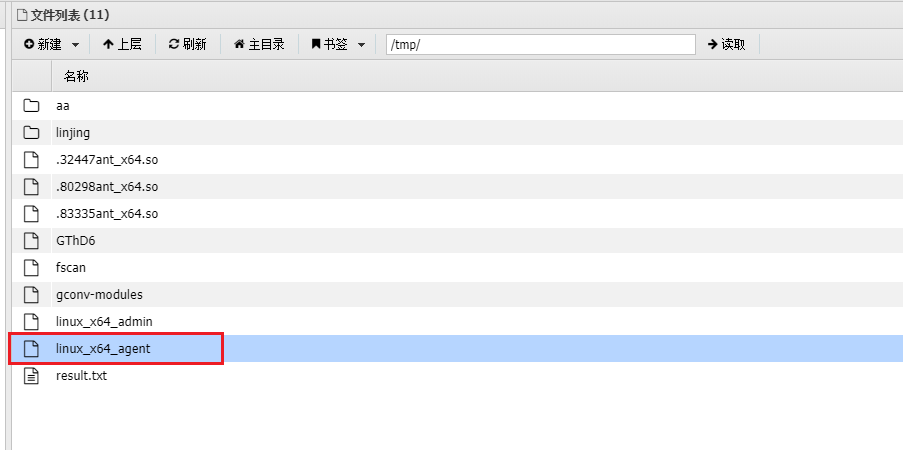Click file icon beside GThD6
The height and width of the screenshot is (450, 903).
pos(31,240)
